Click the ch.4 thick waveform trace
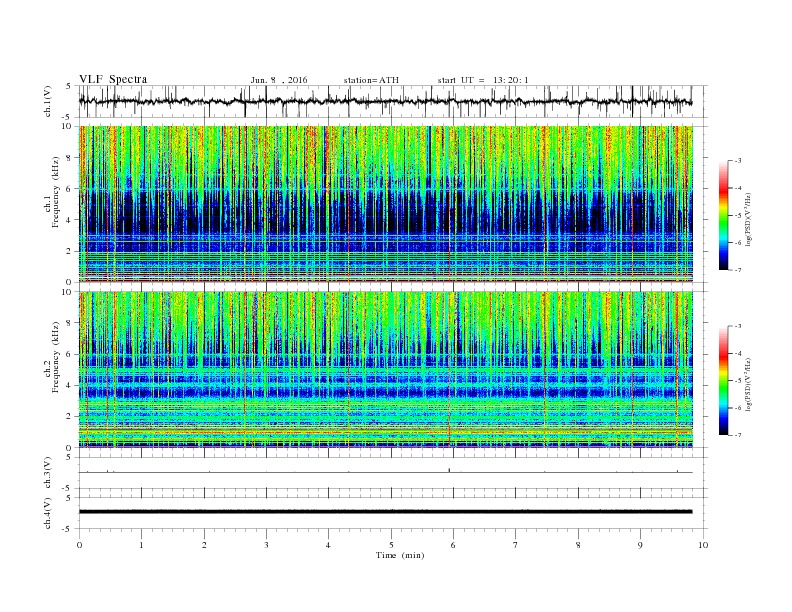This screenshot has width=792, height=612. click(385, 512)
